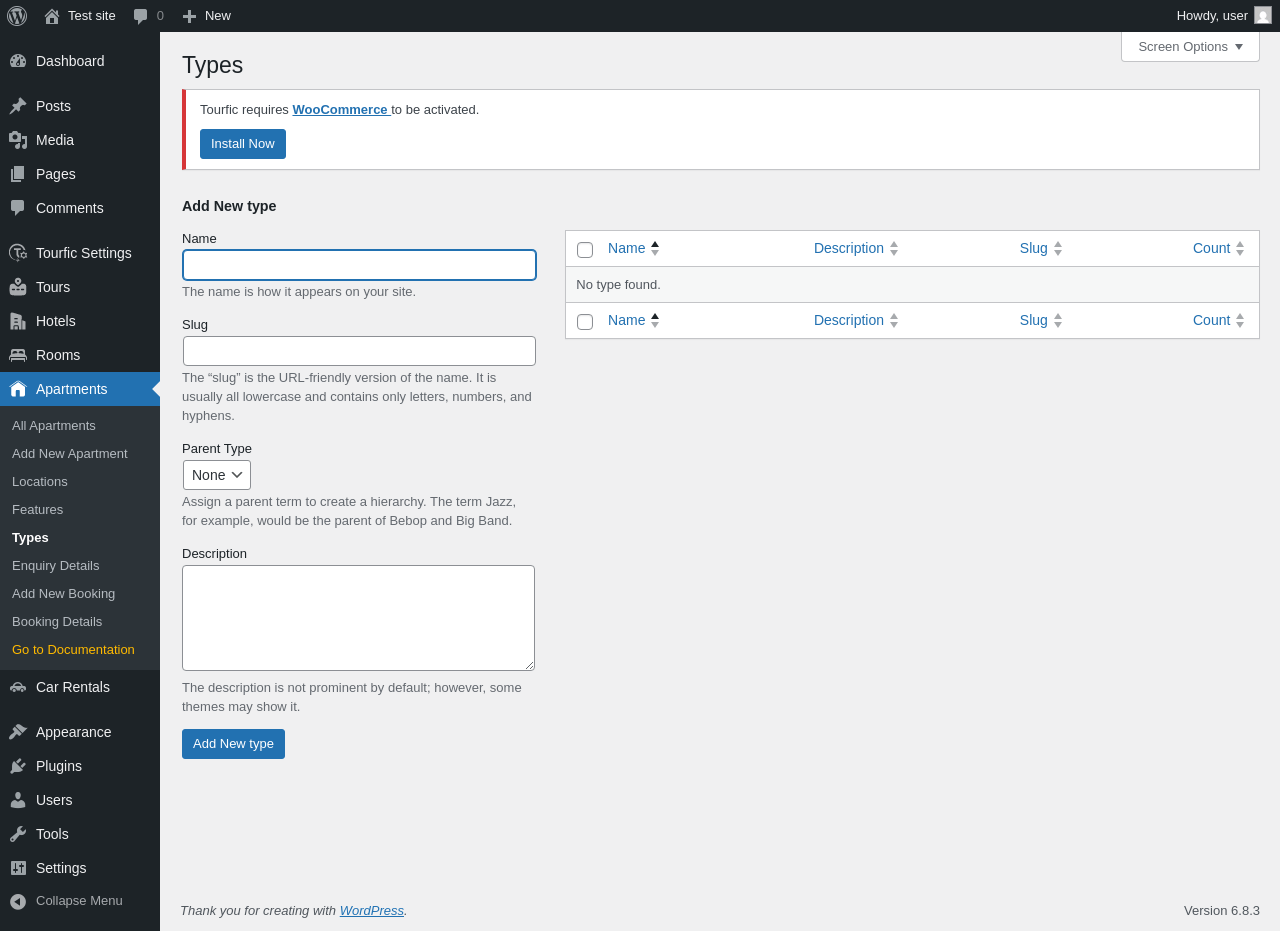The height and width of the screenshot is (931, 1280).
Task: Click the Hotels building icon
Action: [x=18, y=321]
